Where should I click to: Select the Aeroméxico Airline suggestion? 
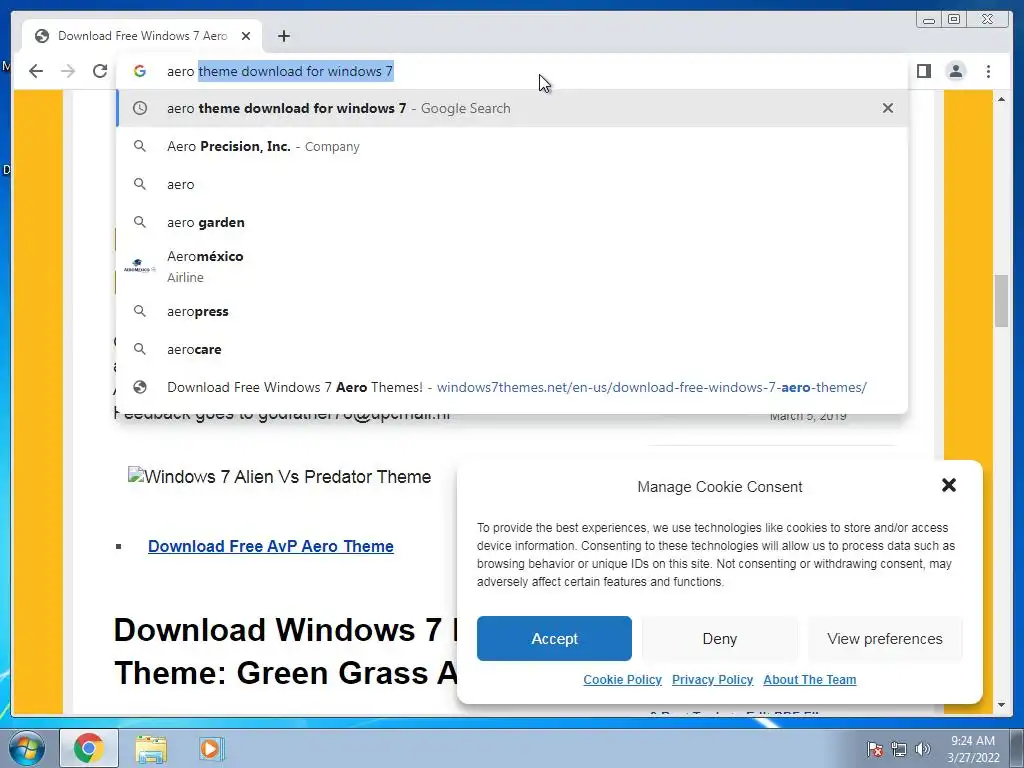coord(512,266)
